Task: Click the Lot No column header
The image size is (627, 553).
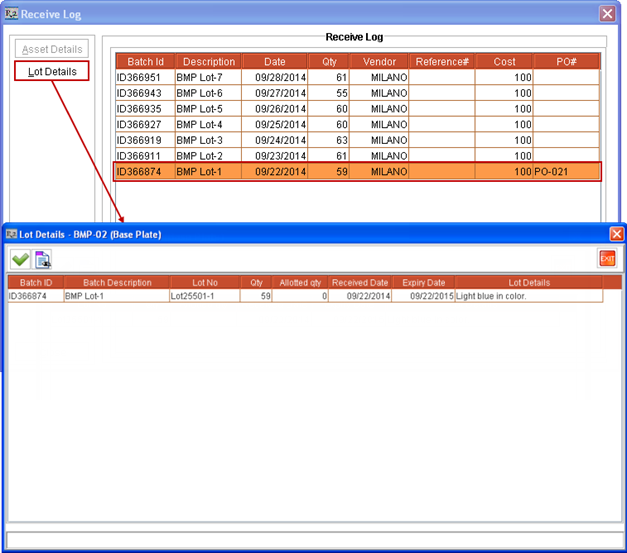Action: [205, 283]
